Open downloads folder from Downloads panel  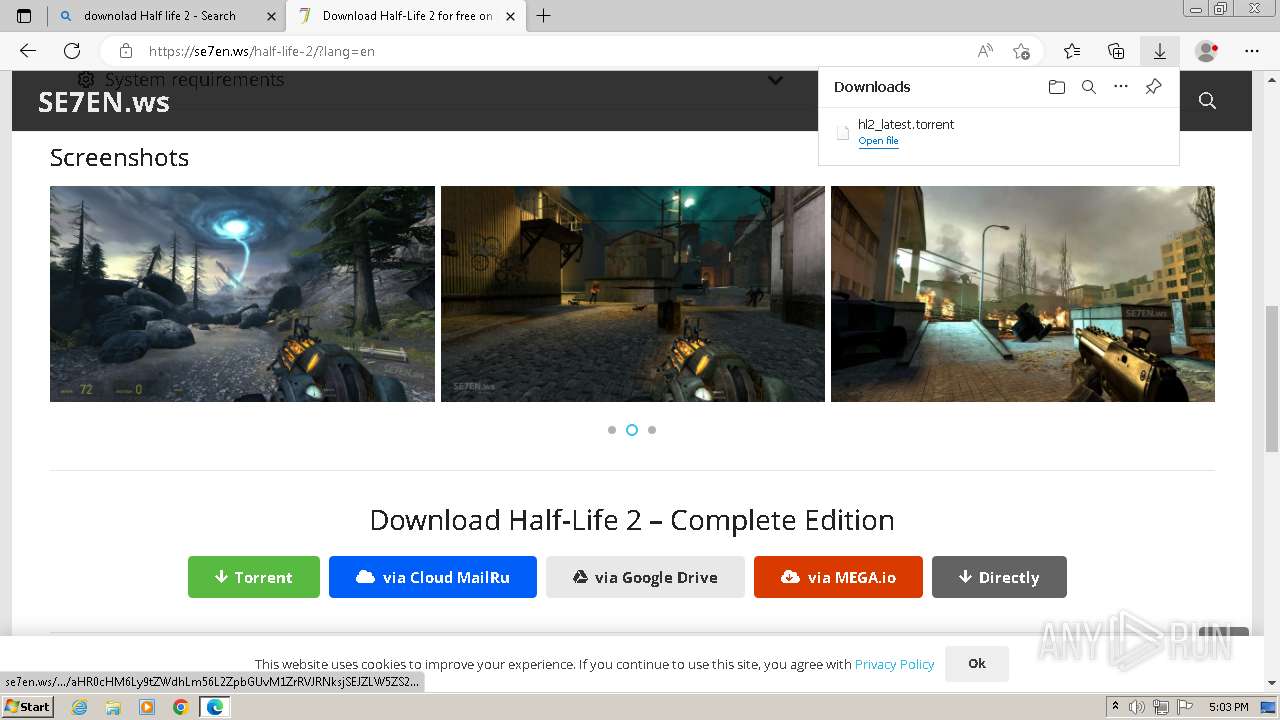pyautogui.click(x=1057, y=87)
